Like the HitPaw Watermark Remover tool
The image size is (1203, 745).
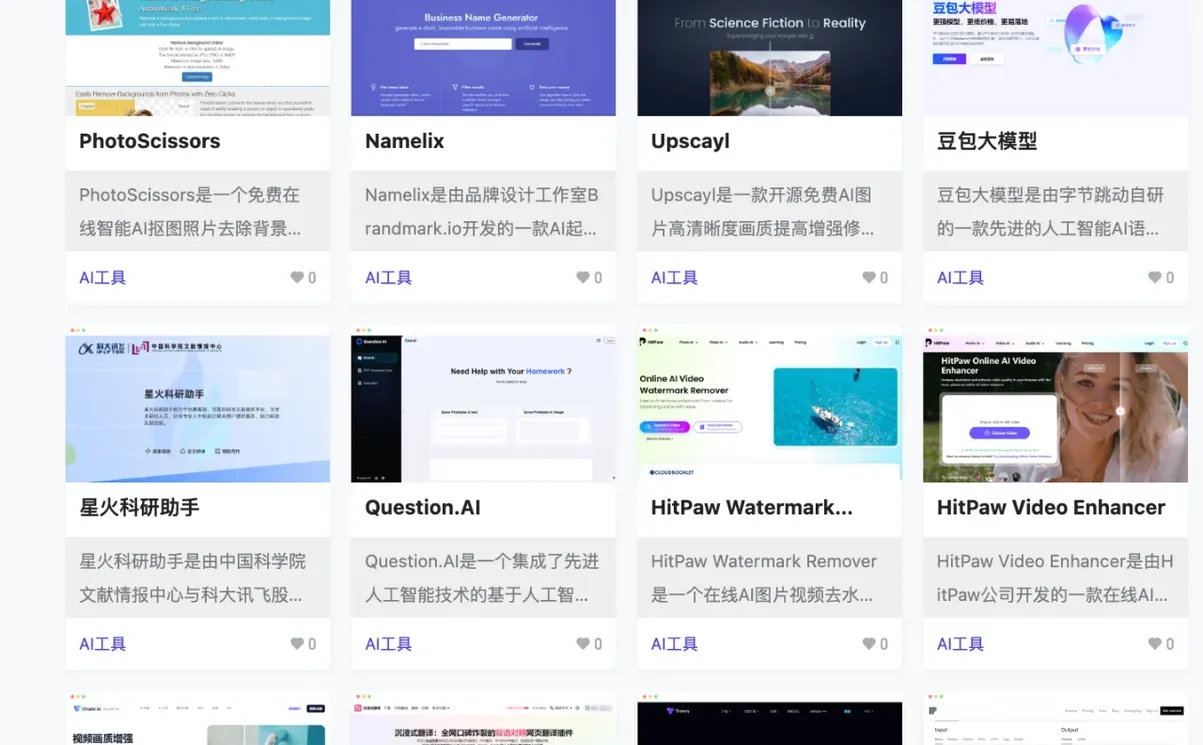(866, 643)
